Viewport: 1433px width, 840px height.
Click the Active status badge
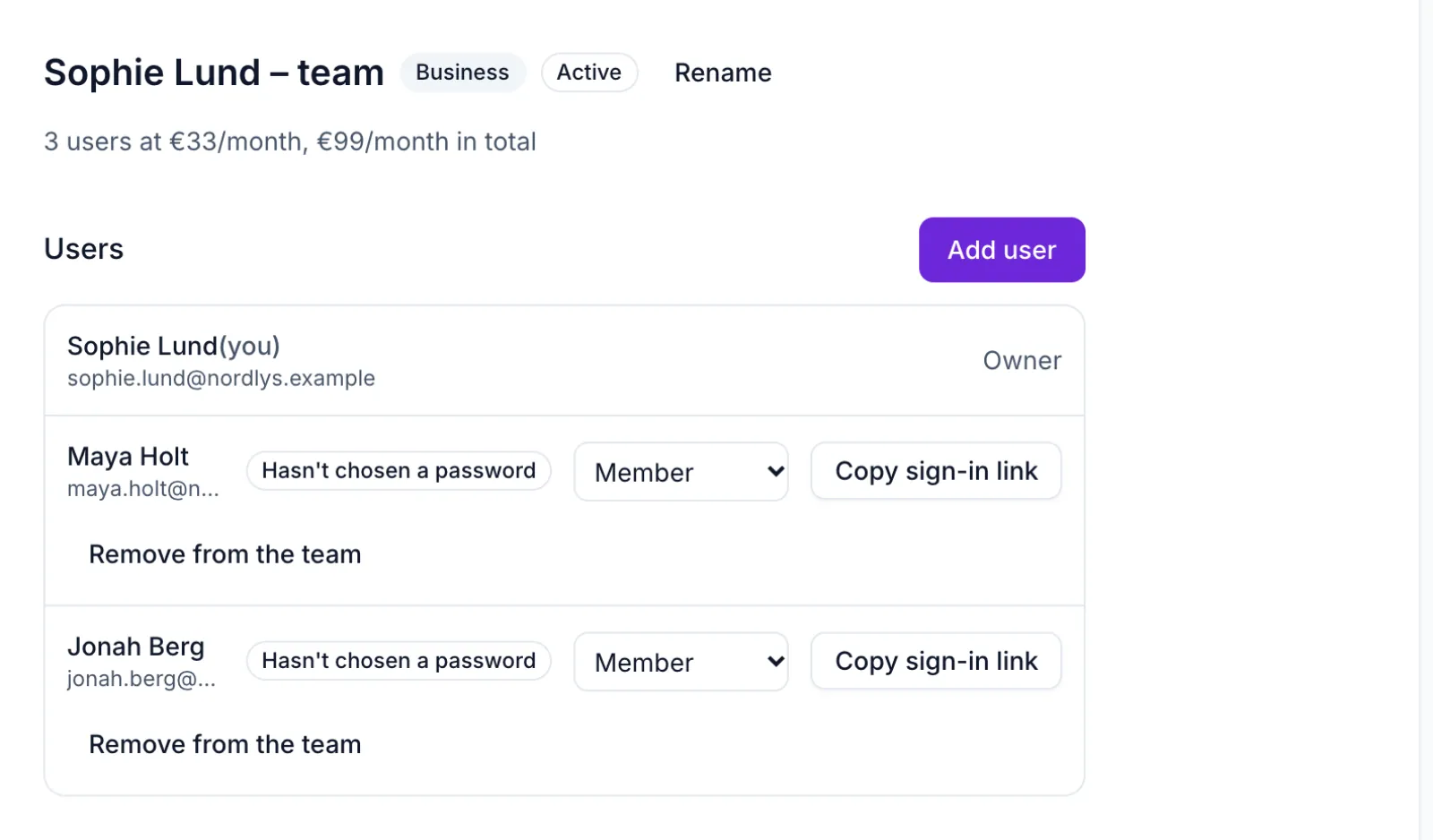pos(589,73)
